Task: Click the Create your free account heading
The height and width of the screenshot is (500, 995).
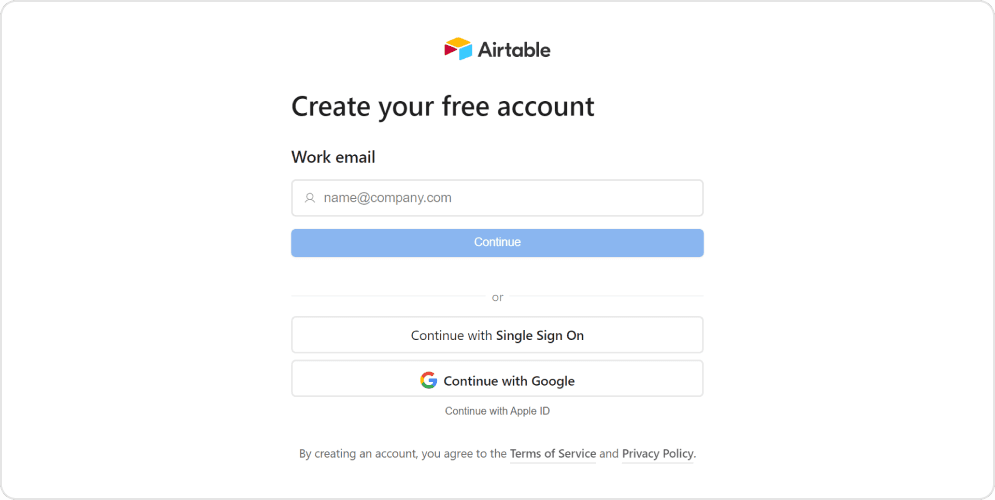Action: (x=442, y=106)
